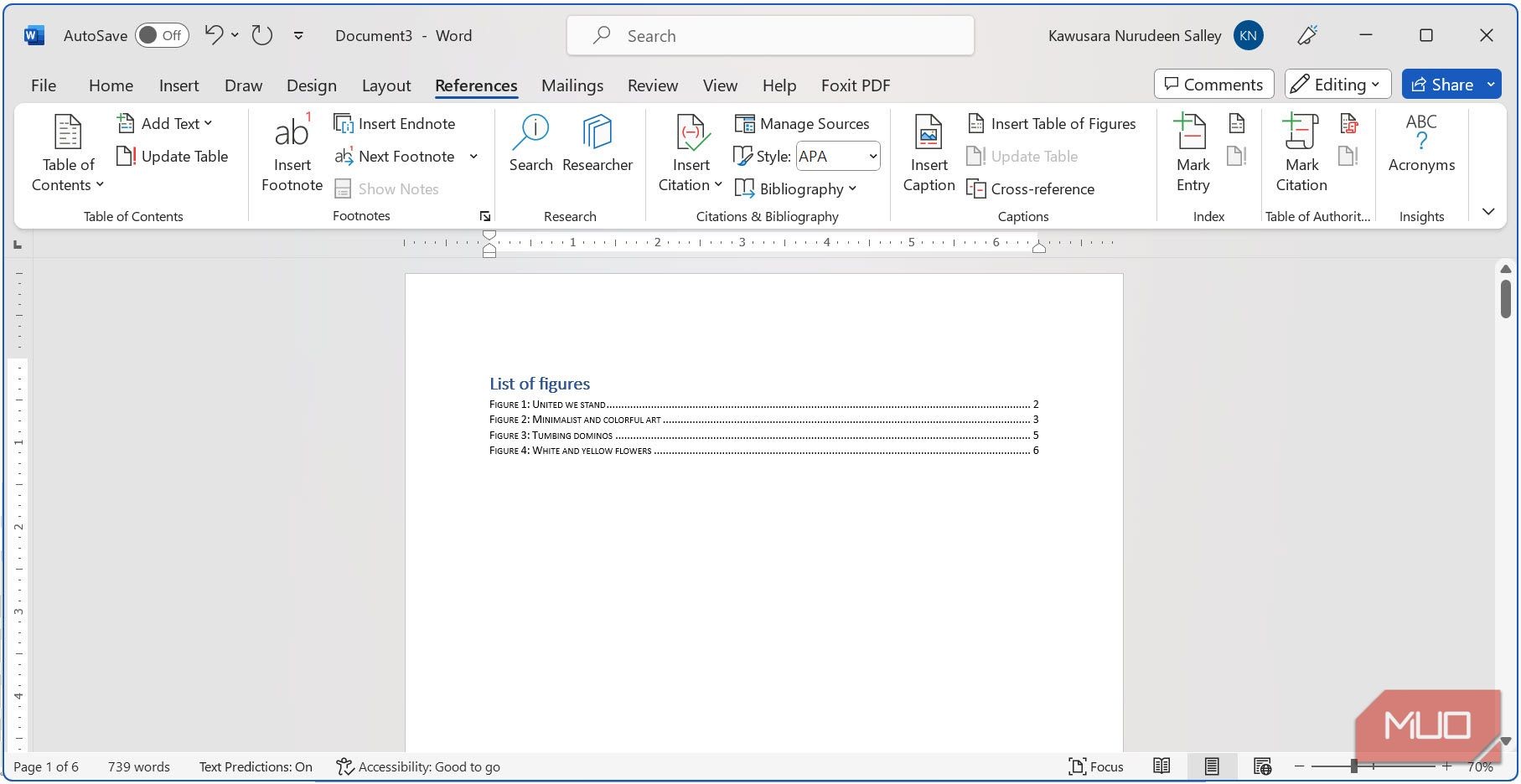This screenshot has height=784, width=1521.
Task: Open the Comments pane
Action: (1213, 85)
